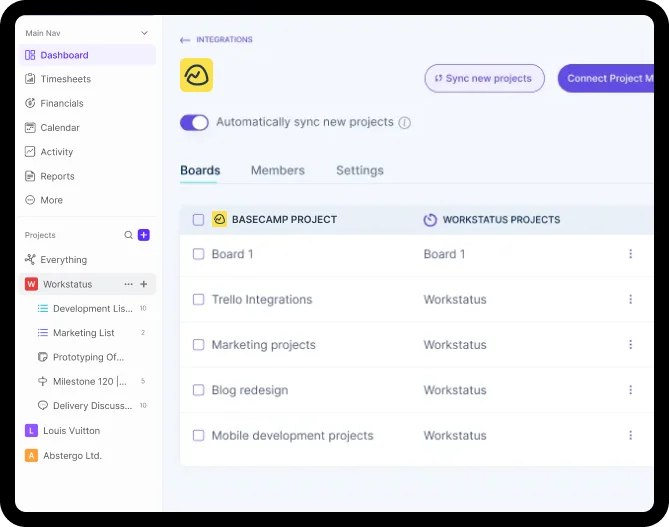Click Workstatus cell in Blog redesign row

[x=455, y=390]
